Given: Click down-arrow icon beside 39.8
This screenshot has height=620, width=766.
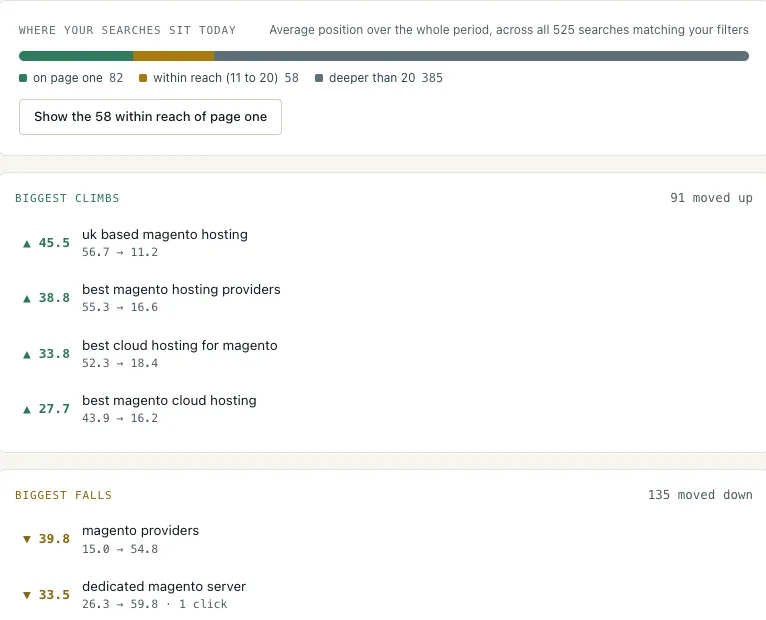Looking at the screenshot, I should point(27,539).
